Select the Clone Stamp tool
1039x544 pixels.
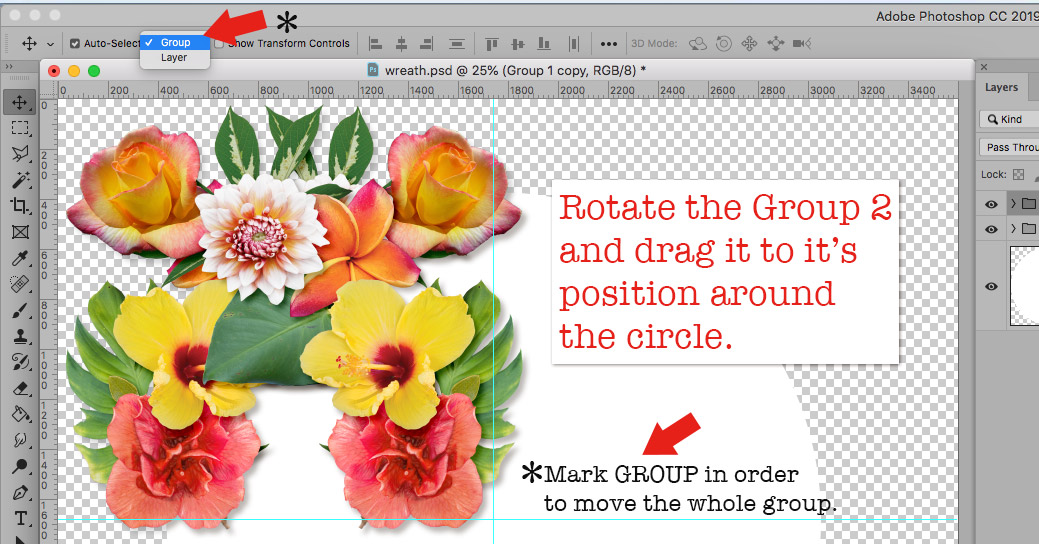tap(20, 336)
